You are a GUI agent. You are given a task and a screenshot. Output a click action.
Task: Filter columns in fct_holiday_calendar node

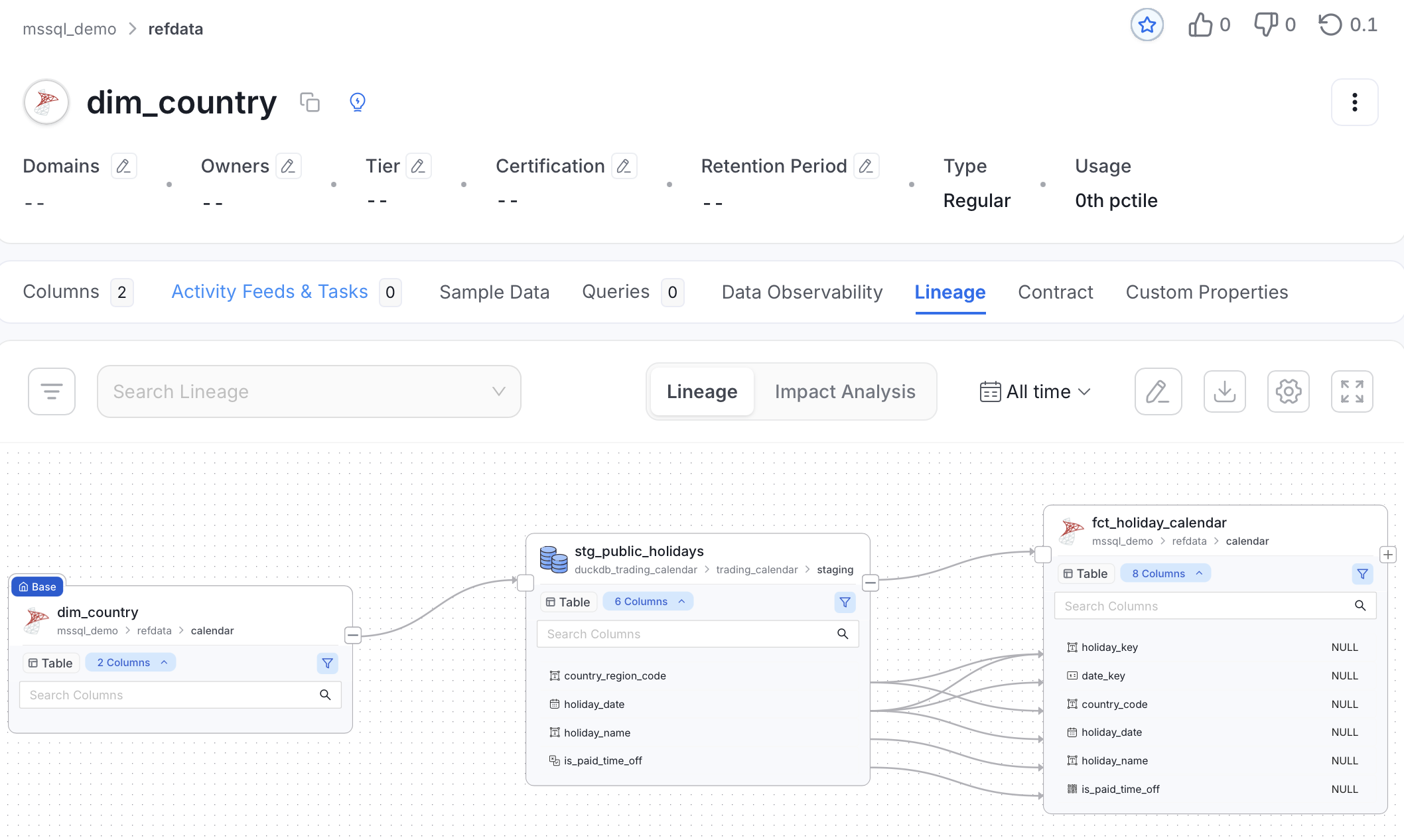(x=1363, y=574)
